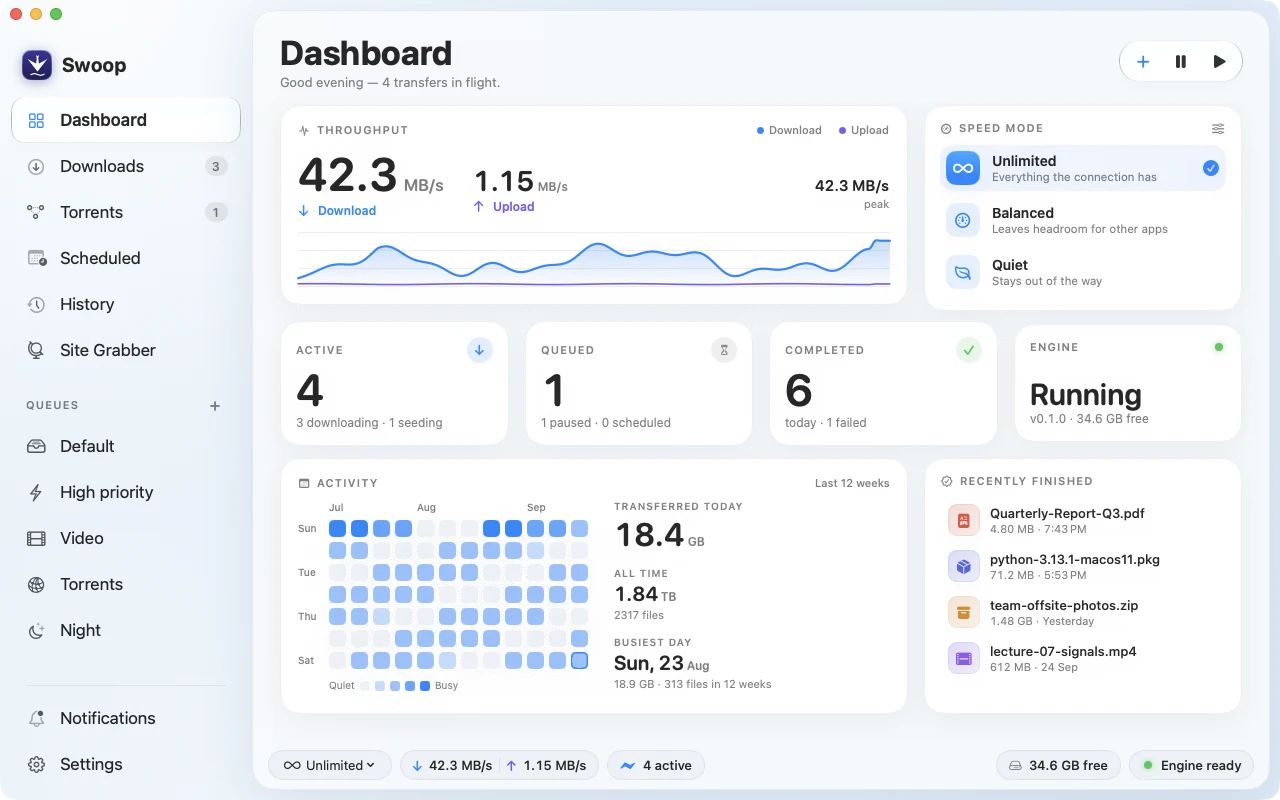
Task: Click the status bar transfer speed readout
Action: [500, 766]
